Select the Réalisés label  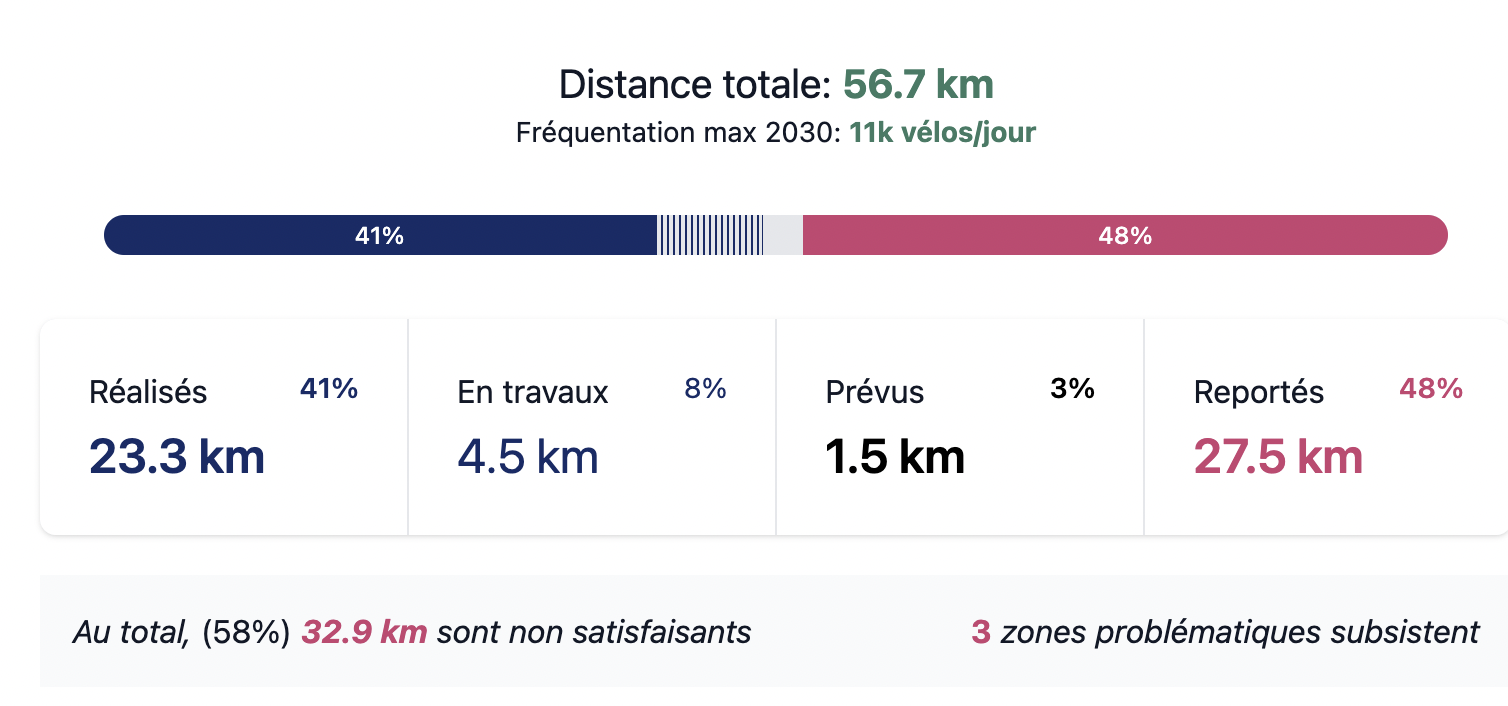coord(148,392)
